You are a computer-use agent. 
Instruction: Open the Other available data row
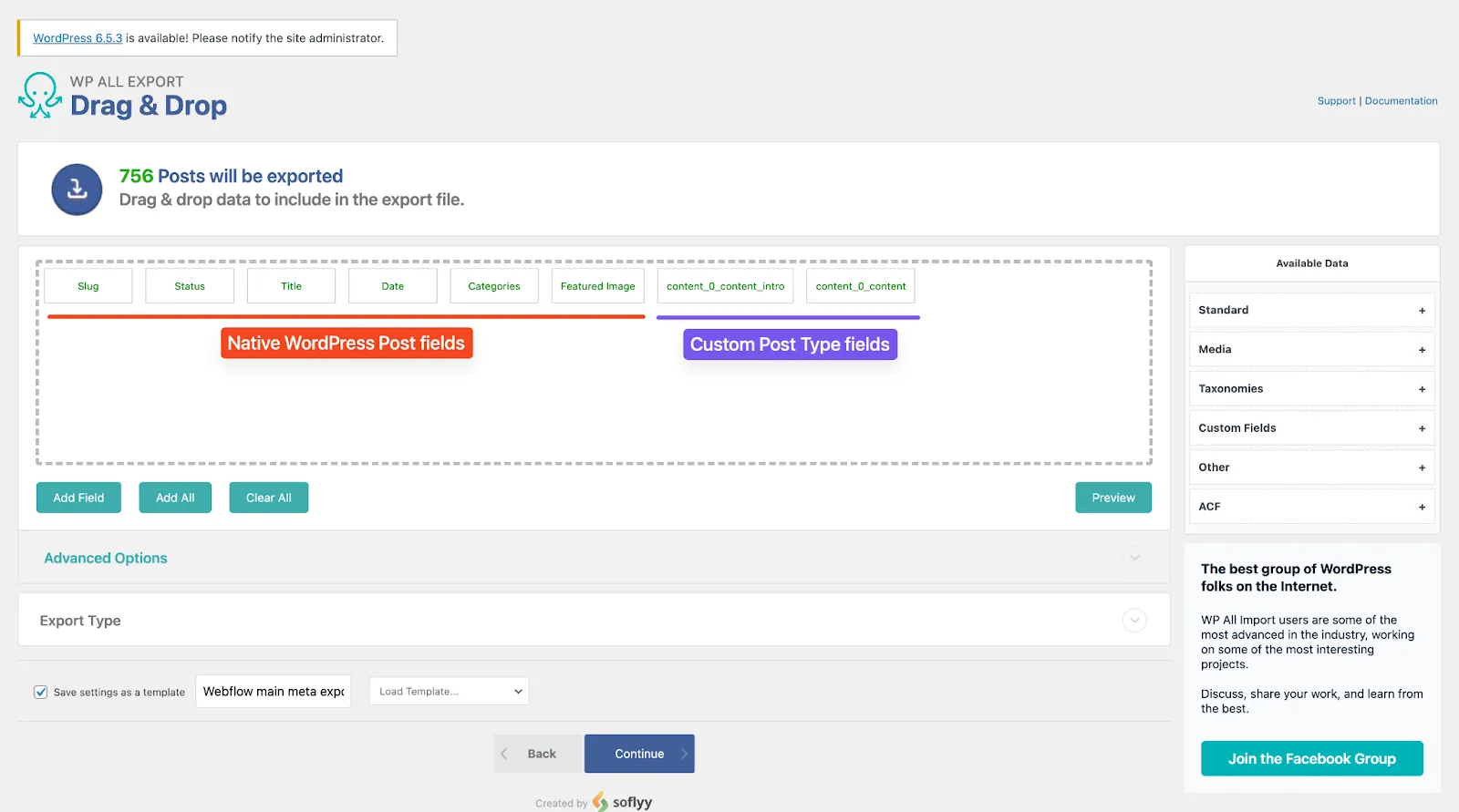(x=1311, y=467)
